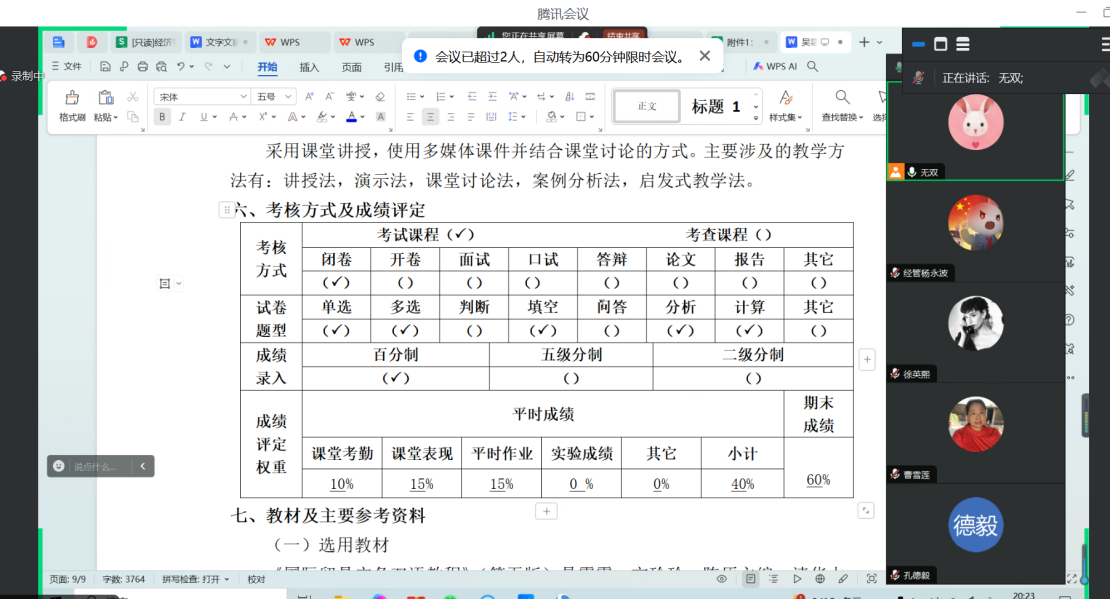Dismiss the meeting time limit notification
1110x599 pixels.
click(x=705, y=57)
